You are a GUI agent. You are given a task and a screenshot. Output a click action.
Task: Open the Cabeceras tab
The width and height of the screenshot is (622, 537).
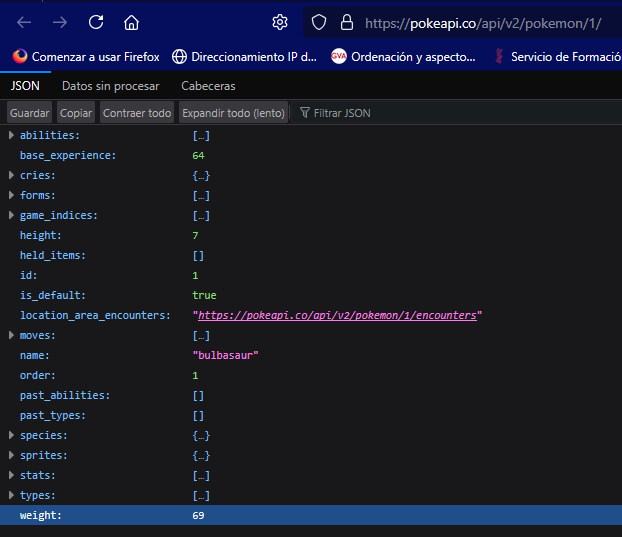click(208, 86)
